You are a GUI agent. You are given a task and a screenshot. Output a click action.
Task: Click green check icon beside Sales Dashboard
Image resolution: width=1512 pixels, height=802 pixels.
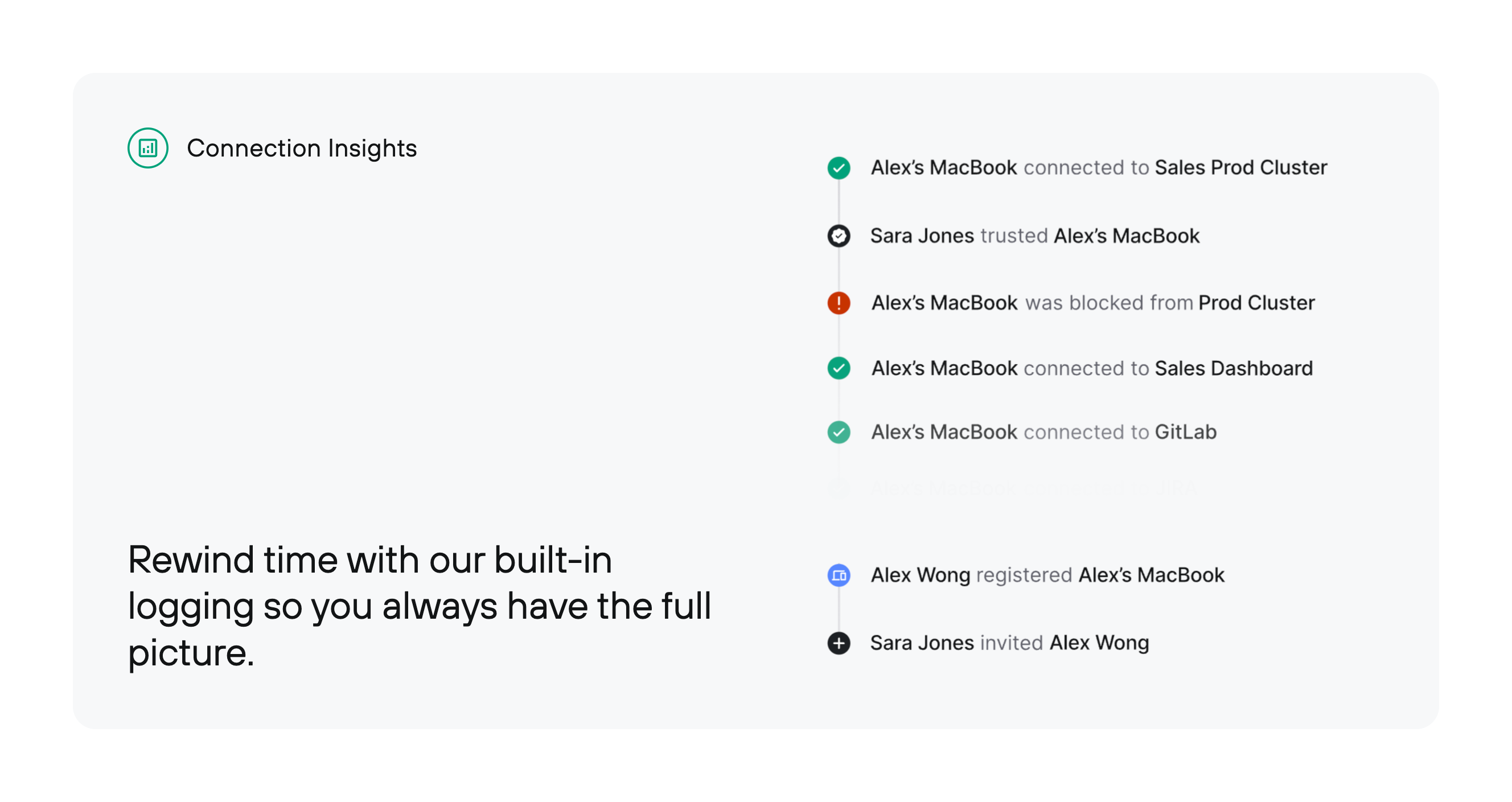pyautogui.click(x=839, y=368)
